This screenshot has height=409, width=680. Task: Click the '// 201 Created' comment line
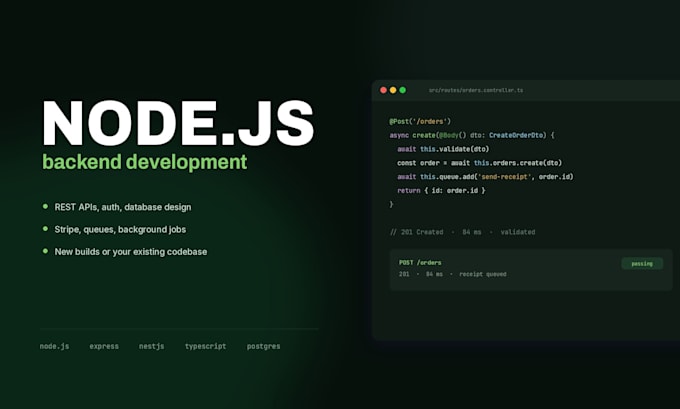462,232
